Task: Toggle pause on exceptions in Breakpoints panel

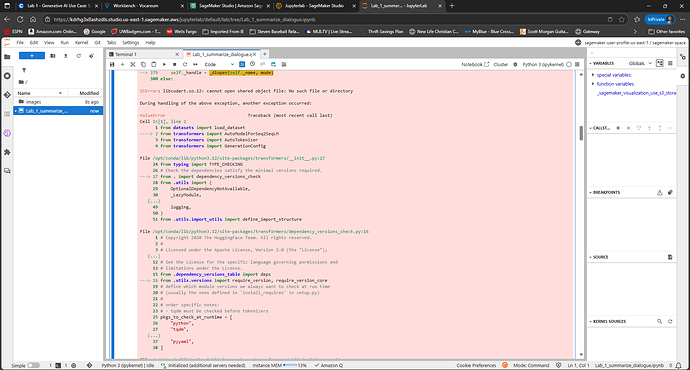Action: click(x=660, y=193)
